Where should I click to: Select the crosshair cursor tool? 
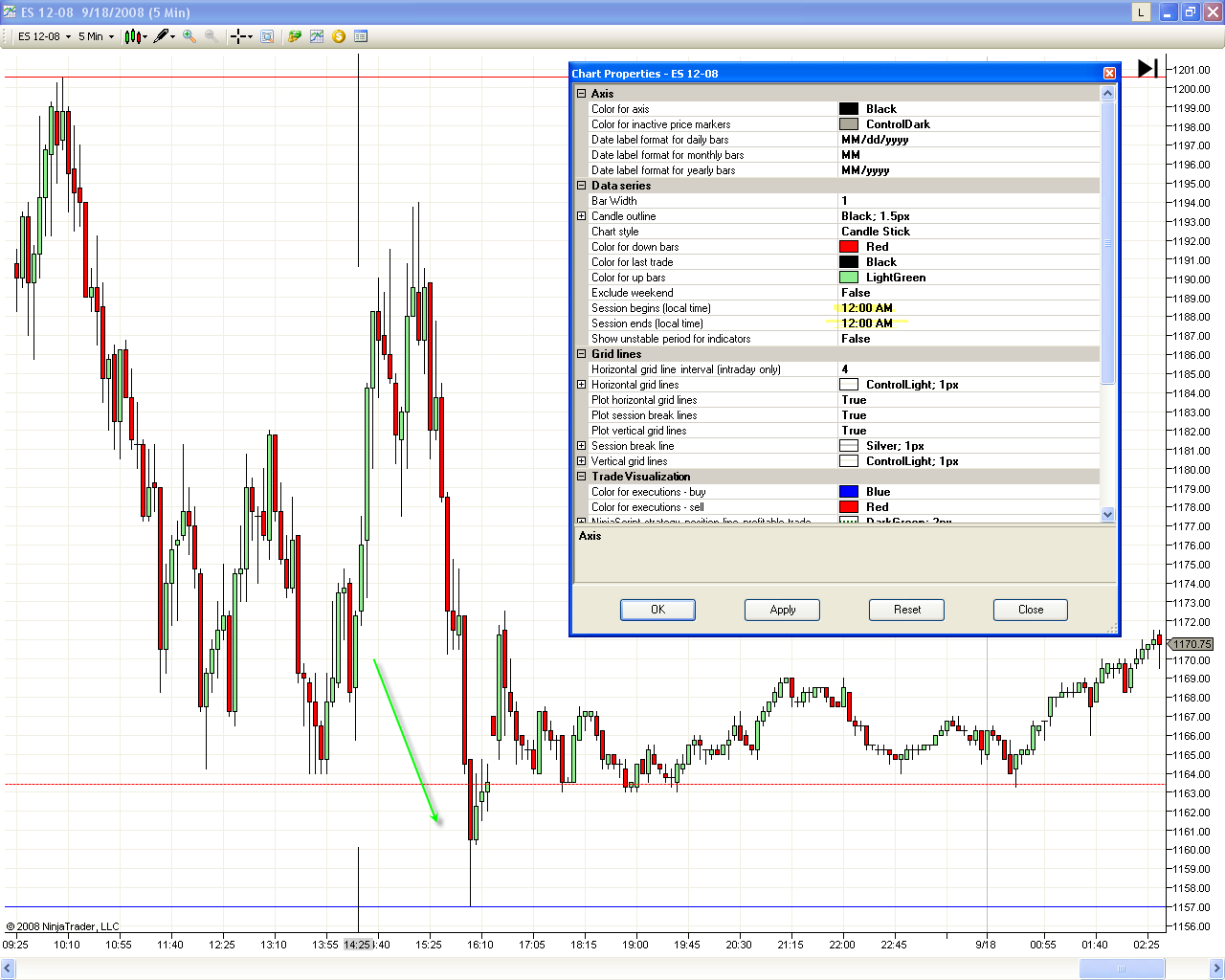(x=241, y=36)
